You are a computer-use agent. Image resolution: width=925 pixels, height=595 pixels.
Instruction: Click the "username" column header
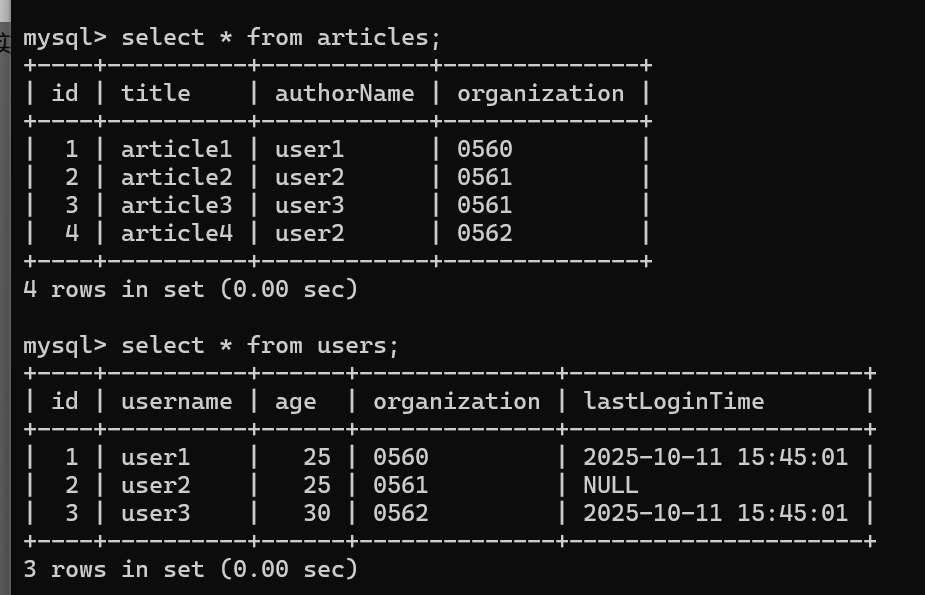click(176, 402)
